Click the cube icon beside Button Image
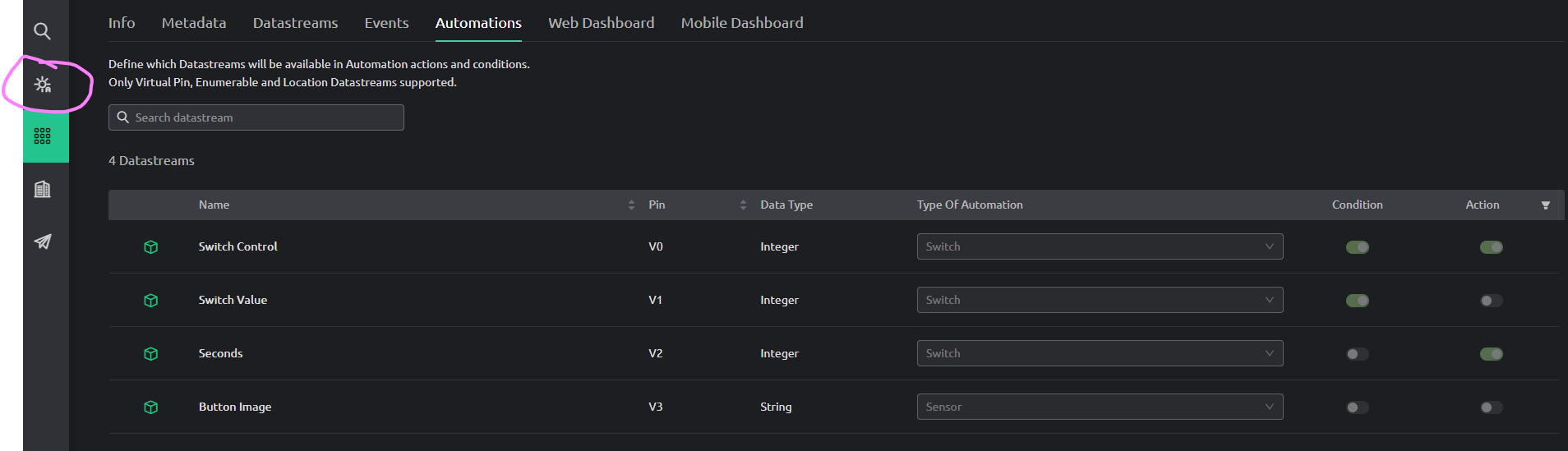 coord(151,407)
